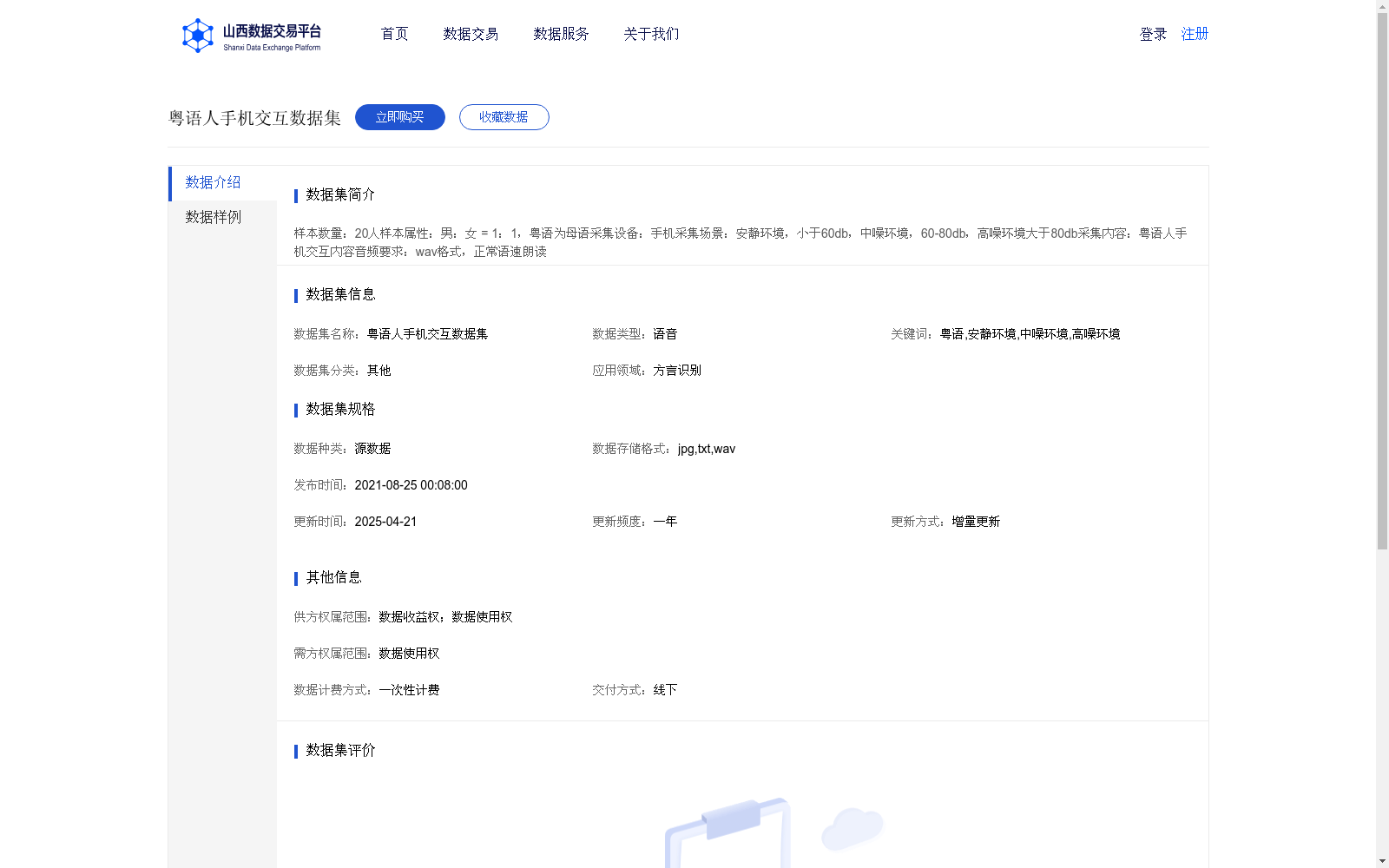Click the 数据集规格 section heading
The width and height of the screenshot is (1389, 868).
point(340,409)
